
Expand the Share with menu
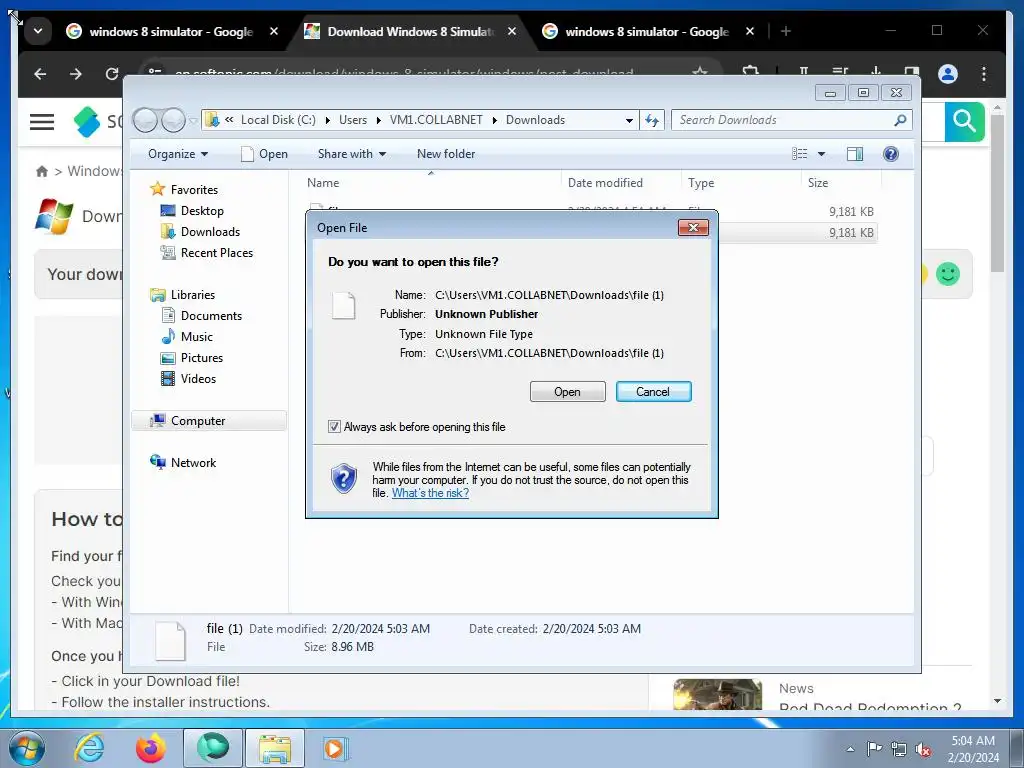pos(352,154)
